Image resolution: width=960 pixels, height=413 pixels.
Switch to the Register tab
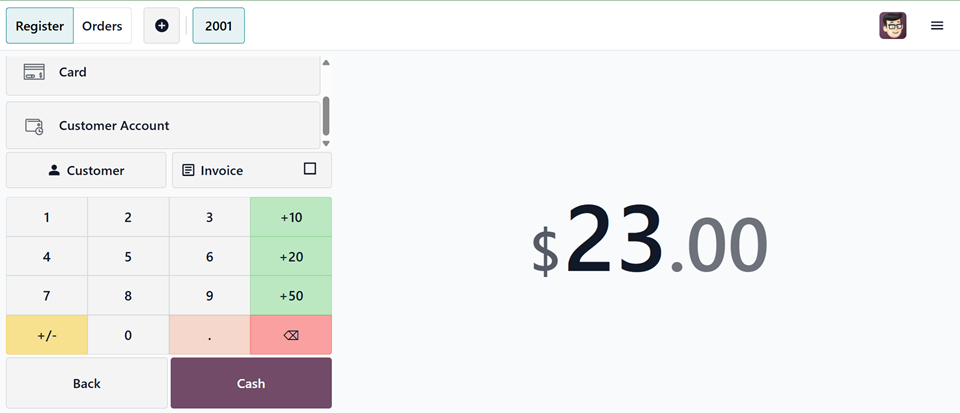point(40,26)
